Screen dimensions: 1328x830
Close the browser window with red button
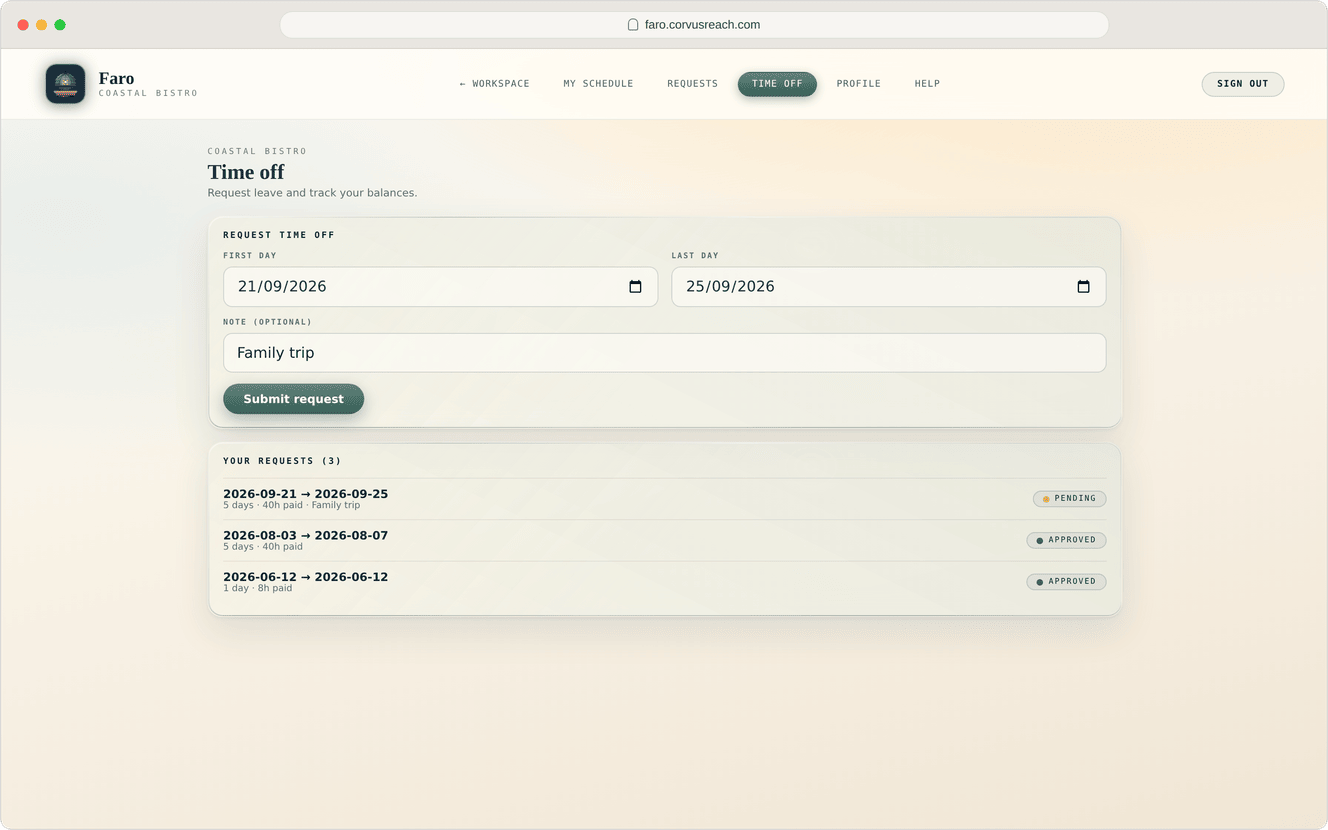[x=23, y=25]
